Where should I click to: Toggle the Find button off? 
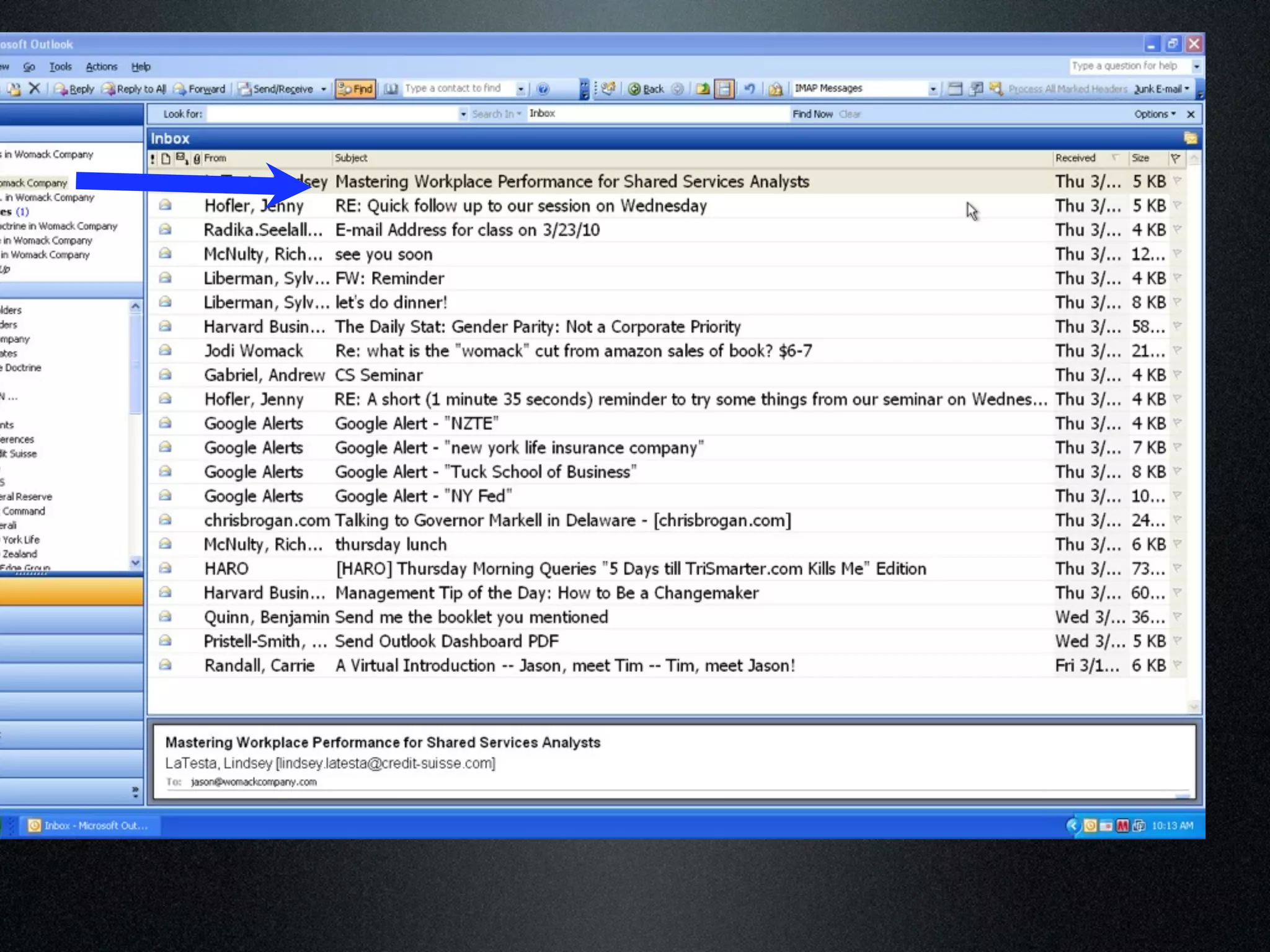pyautogui.click(x=355, y=89)
